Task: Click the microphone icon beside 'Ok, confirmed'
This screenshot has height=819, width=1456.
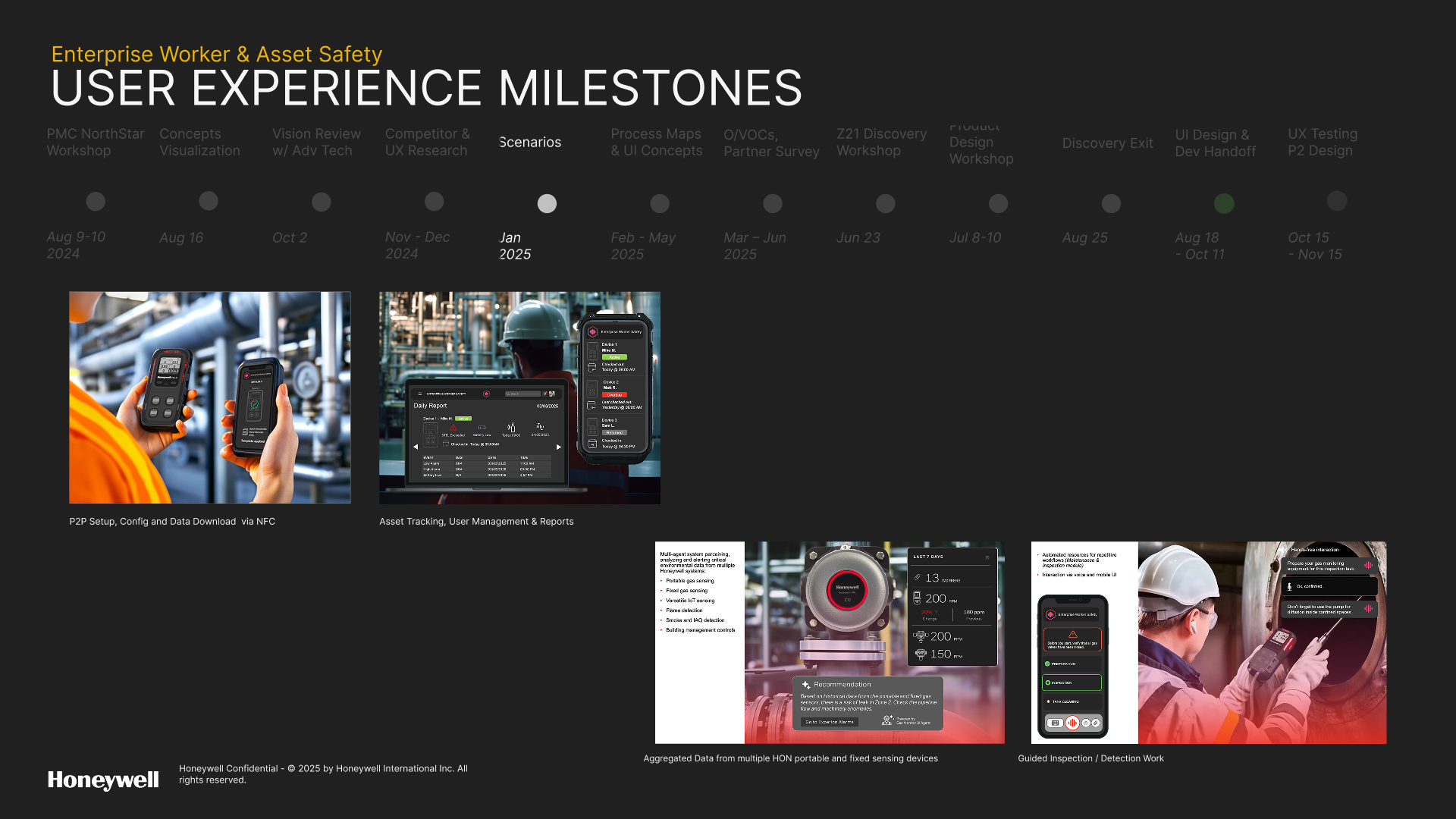Action: tap(1289, 586)
